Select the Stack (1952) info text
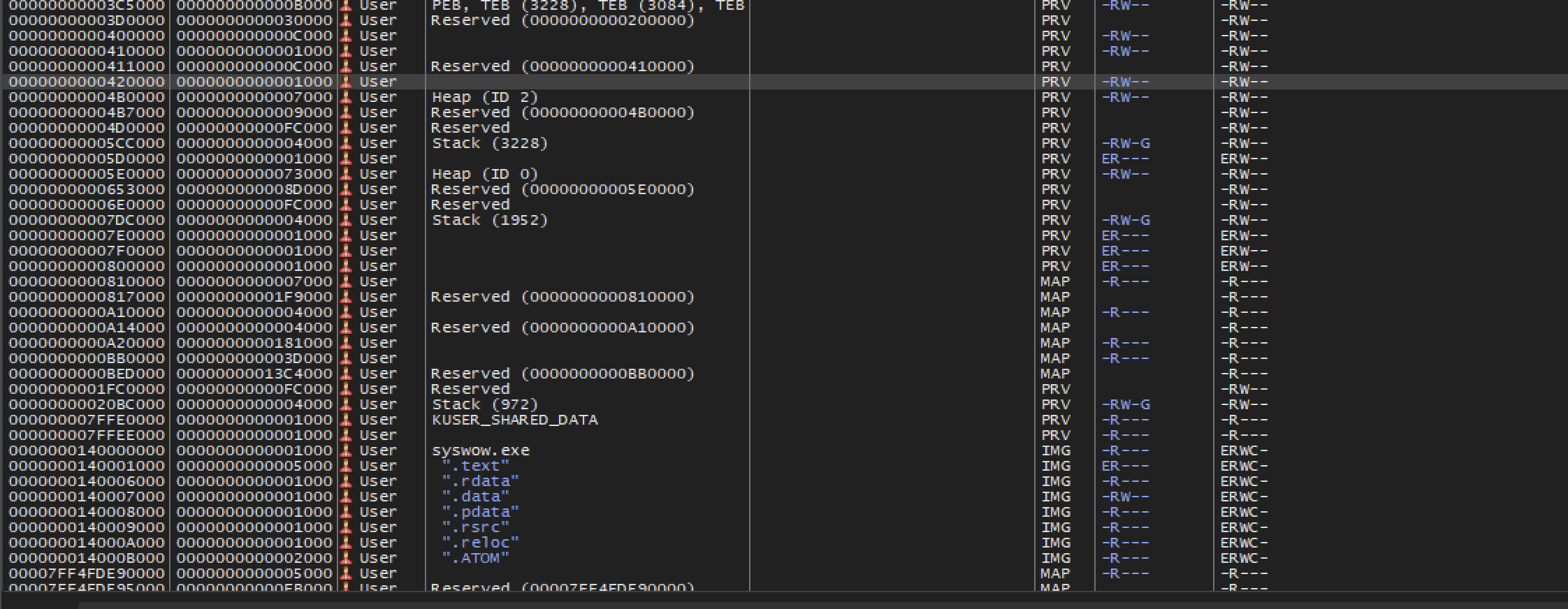Viewport: 1568px width, 609px height. coord(490,220)
